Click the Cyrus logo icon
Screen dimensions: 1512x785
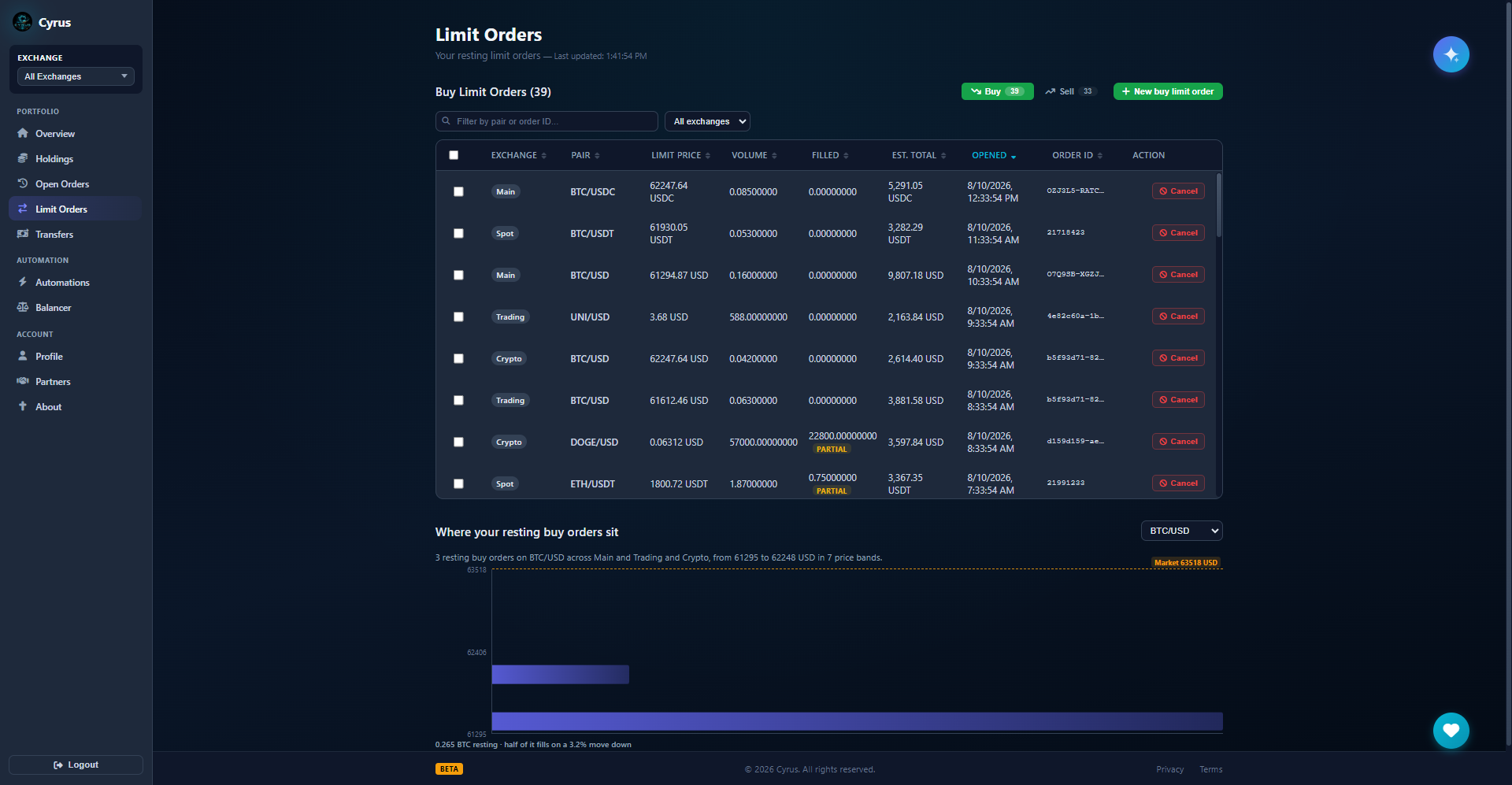coord(22,22)
